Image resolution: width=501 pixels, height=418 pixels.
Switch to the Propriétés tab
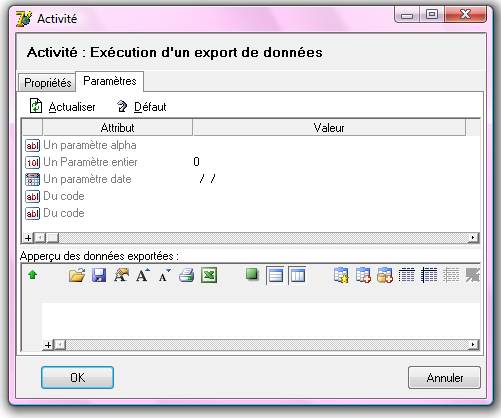coord(47,83)
